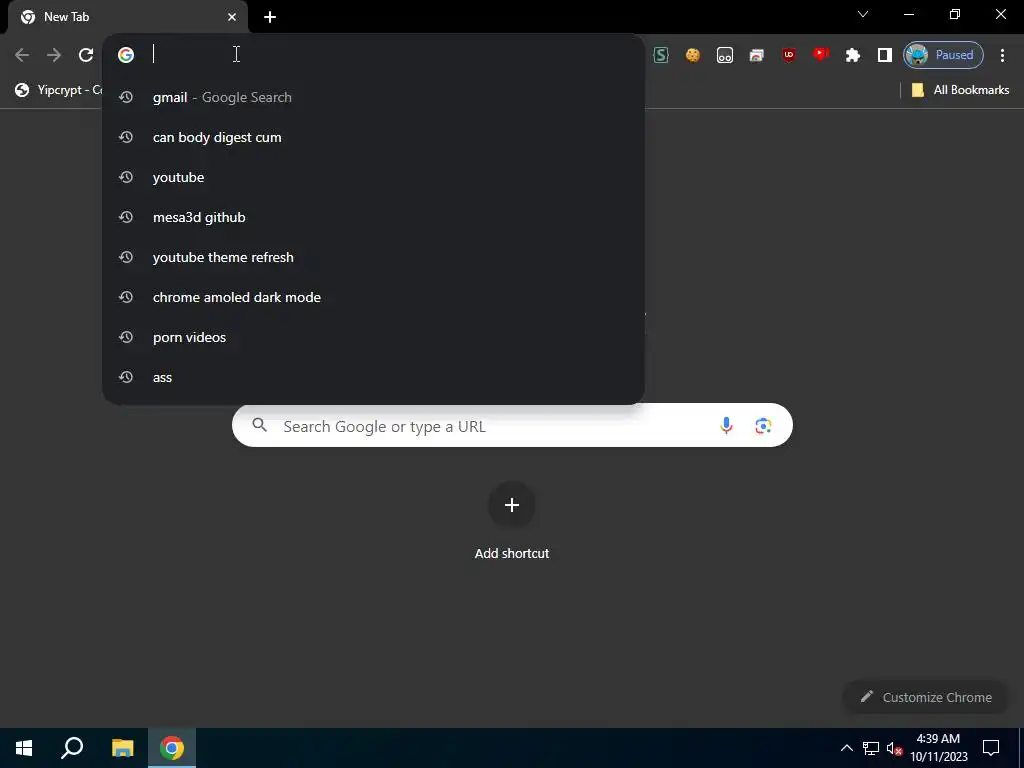Choose the 'mesa3d github' suggestion
This screenshot has width=1024, height=768.
click(x=374, y=217)
